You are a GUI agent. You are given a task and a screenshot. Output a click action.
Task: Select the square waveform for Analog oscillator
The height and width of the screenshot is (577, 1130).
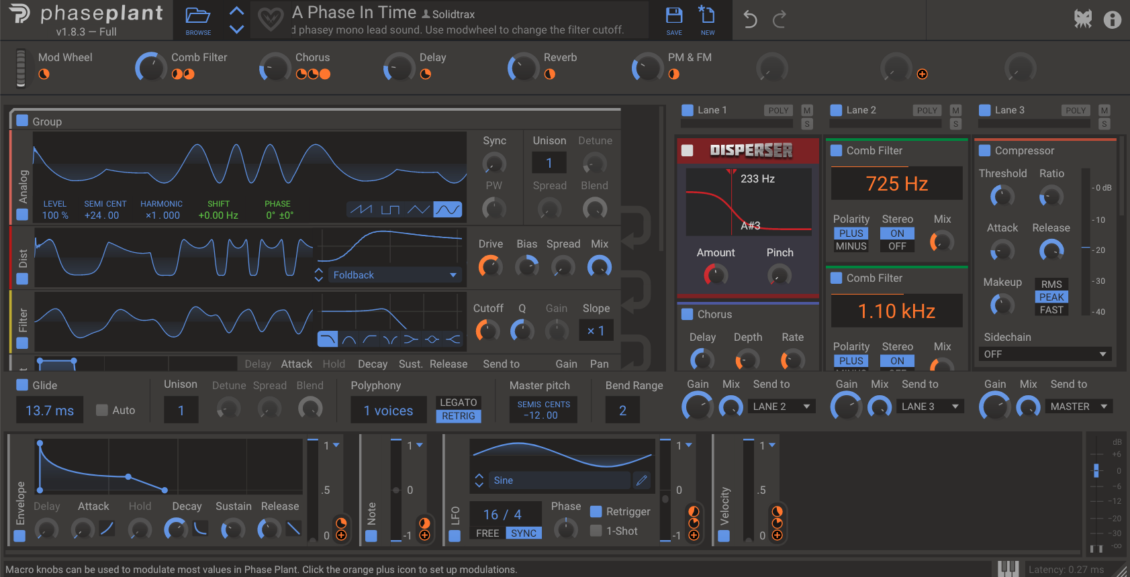[x=390, y=210]
